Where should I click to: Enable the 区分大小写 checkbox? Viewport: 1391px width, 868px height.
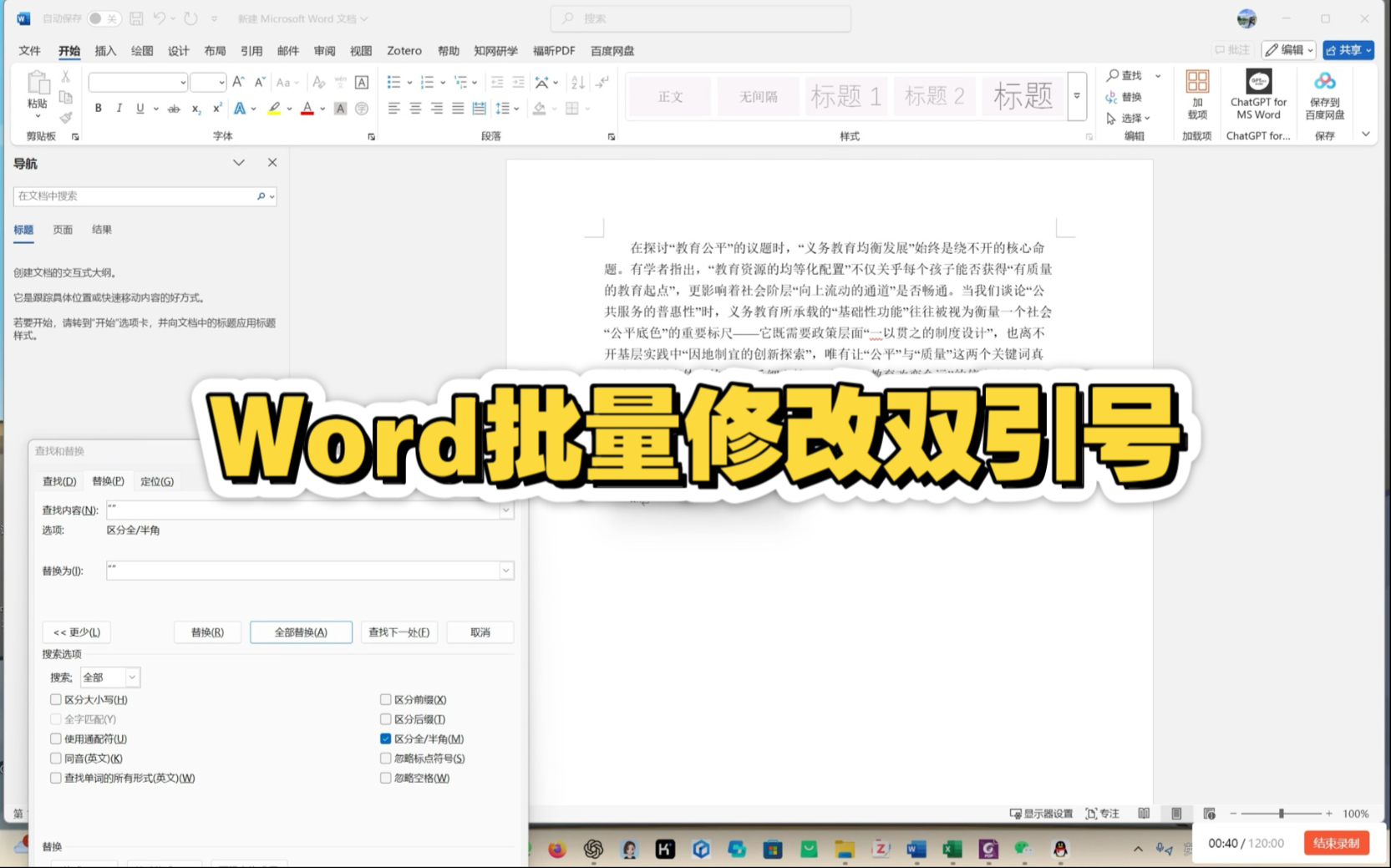pyautogui.click(x=55, y=699)
